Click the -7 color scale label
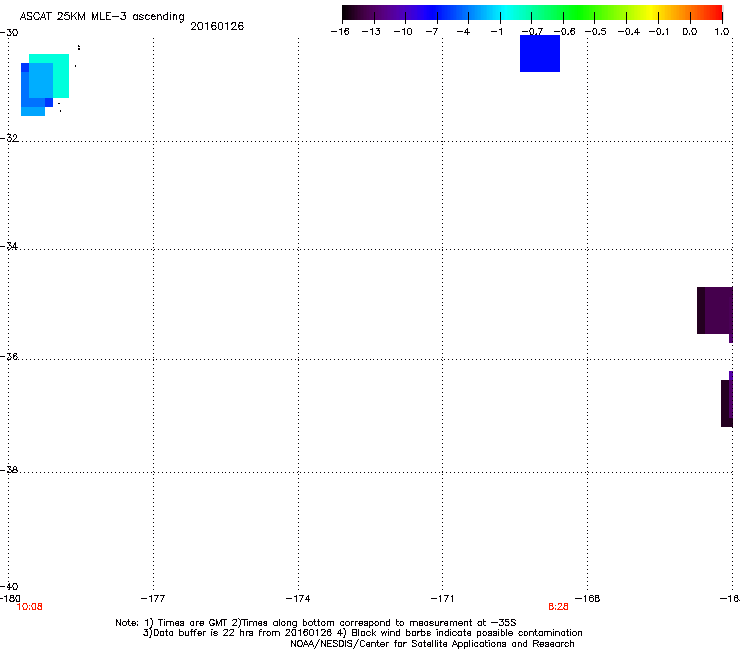This screenshot has height=650, width=740. (x=432, y=32)
